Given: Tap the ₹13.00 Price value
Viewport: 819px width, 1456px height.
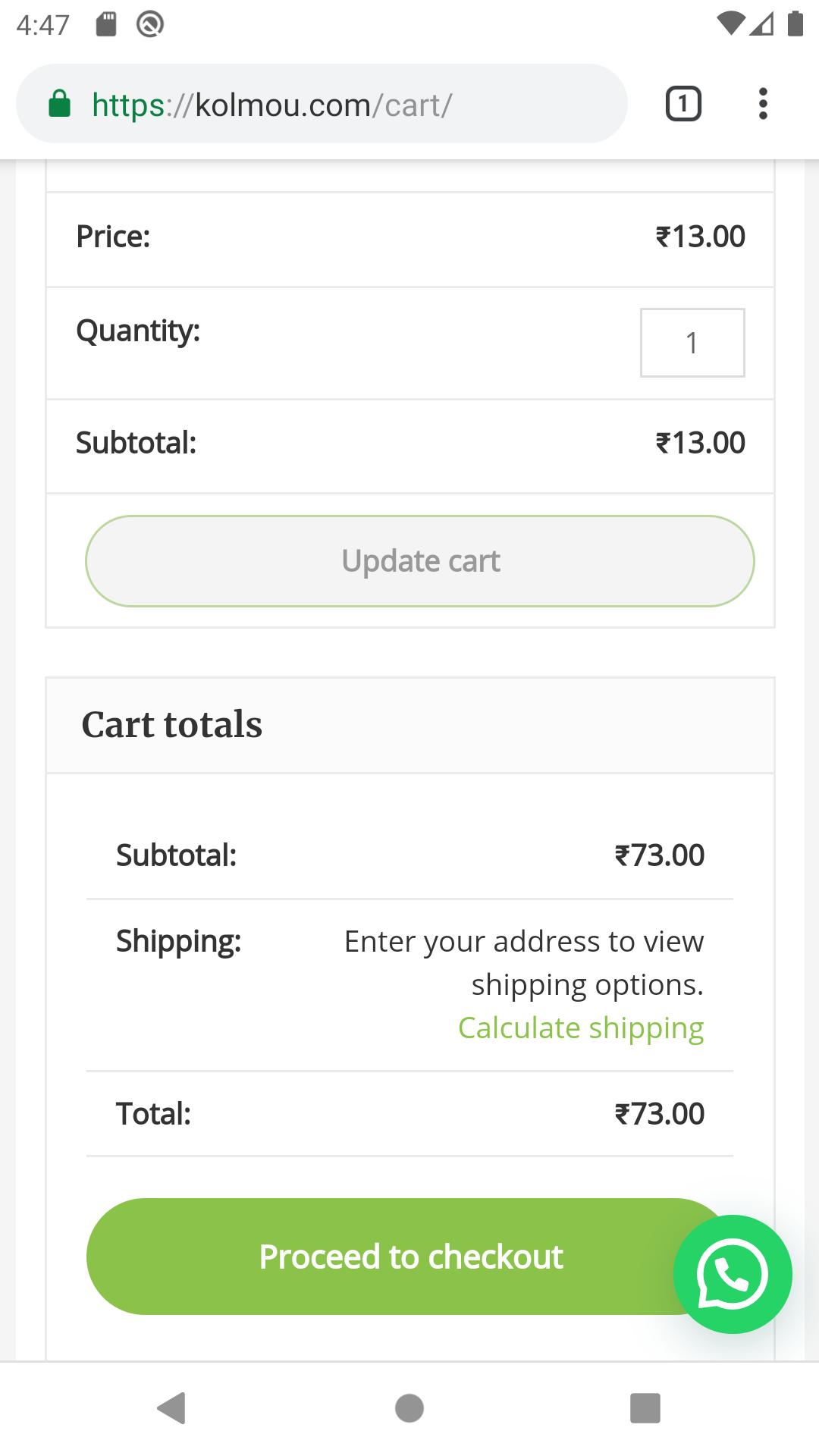Looking at the screenshot, I should pyautogui.click(x=700, y=237).
